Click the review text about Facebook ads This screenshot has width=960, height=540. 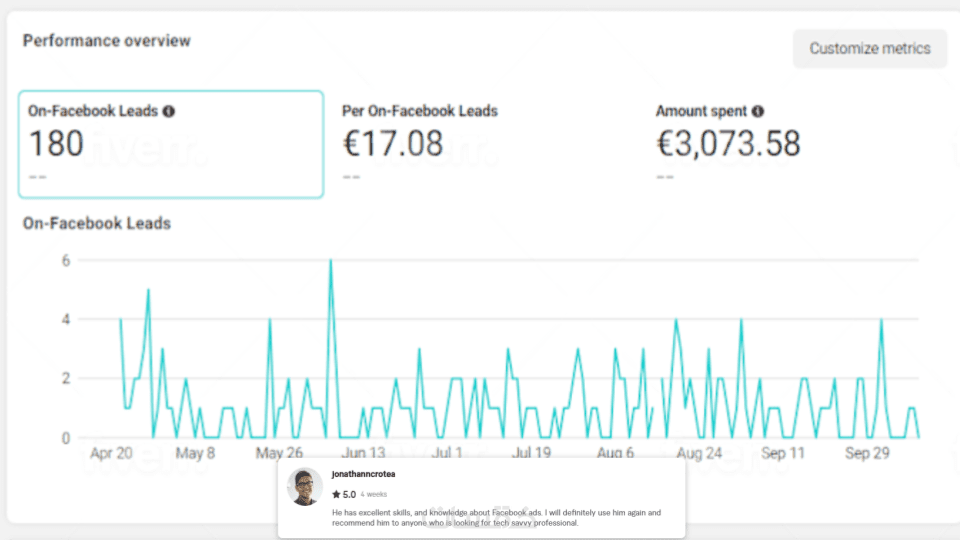point(496,517)
